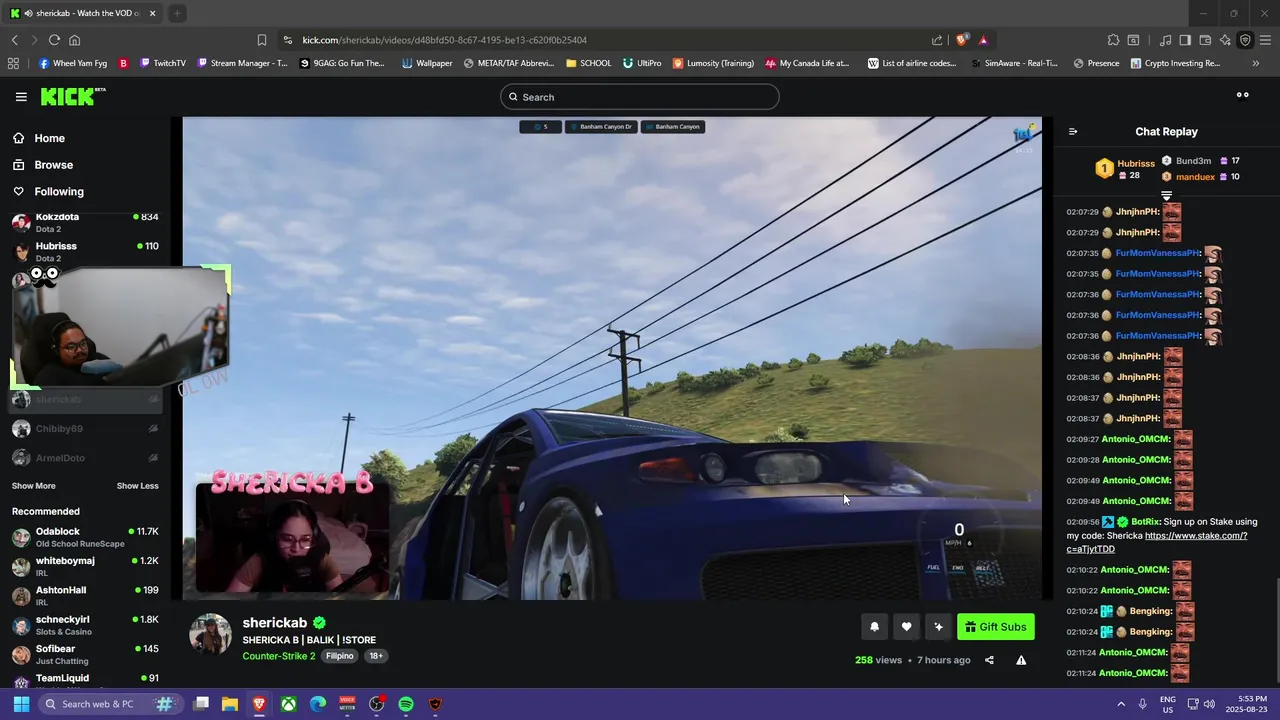Open the Brave VPN shield icon
The width and height of the screenshot is (1280, 720).
coord(1245,40)
